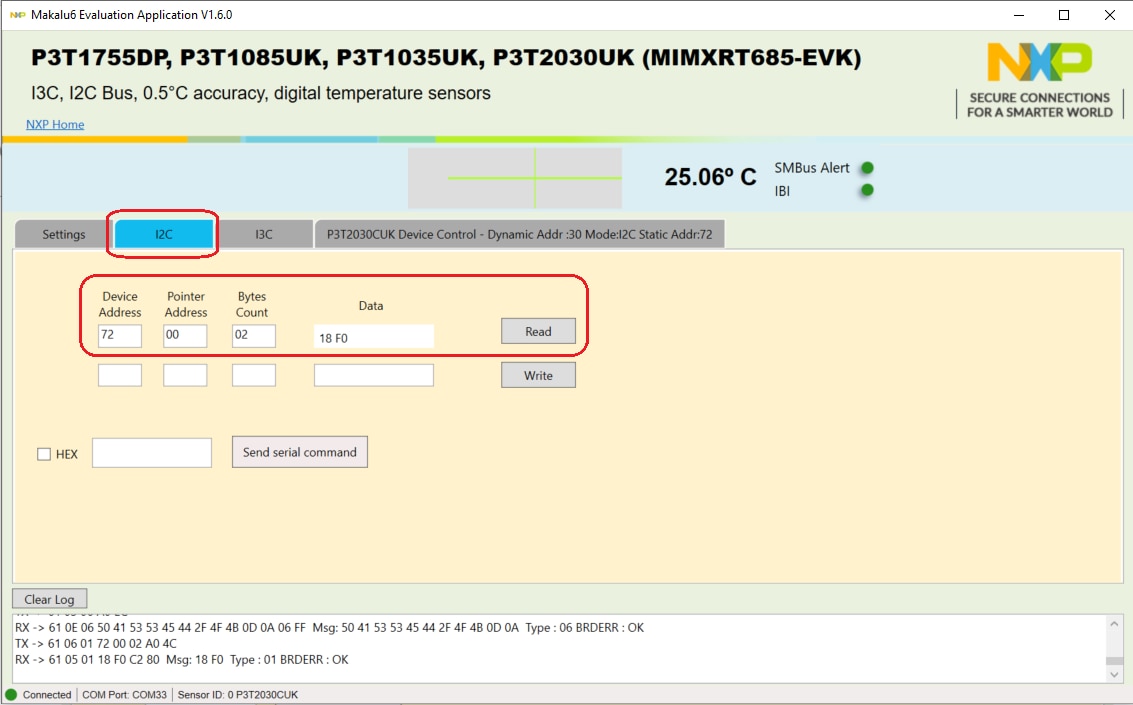This screenshot has width=1133, height=705.
Task: Click the green Connected status icon
Action: [x=11, y=694]
